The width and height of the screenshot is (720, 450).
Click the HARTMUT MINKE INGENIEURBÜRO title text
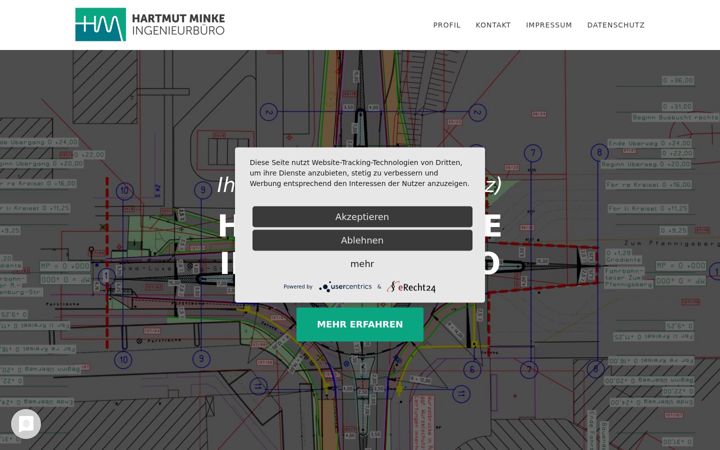coord(179,24)
